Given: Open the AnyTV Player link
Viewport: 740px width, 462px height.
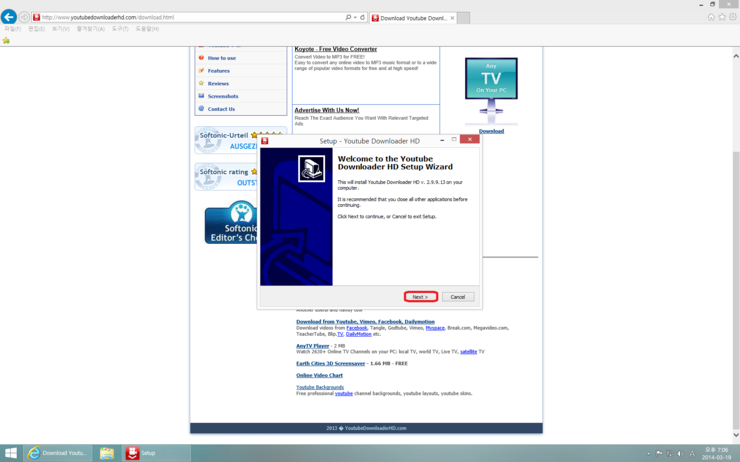Looking at the screenshot, I should (x=312, y=346).
